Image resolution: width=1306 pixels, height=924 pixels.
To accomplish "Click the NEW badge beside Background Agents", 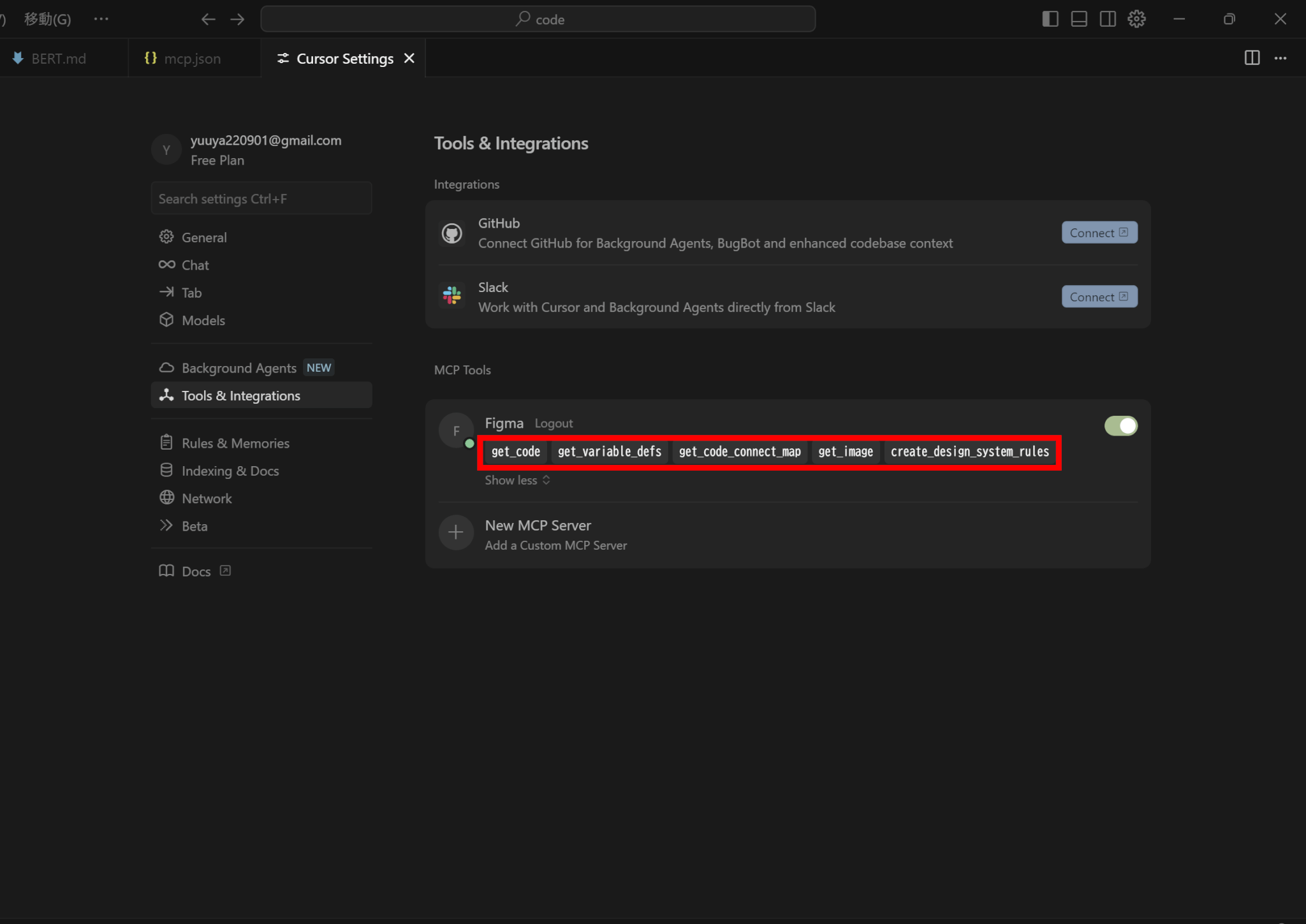I will click(319, 368).
